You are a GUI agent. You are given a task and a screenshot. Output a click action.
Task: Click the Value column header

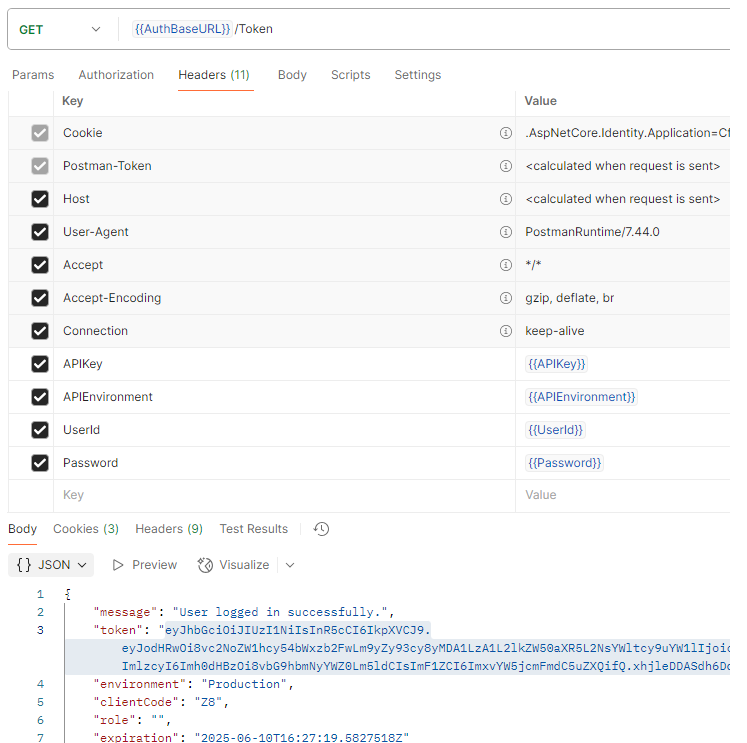[x=540, y=101]
